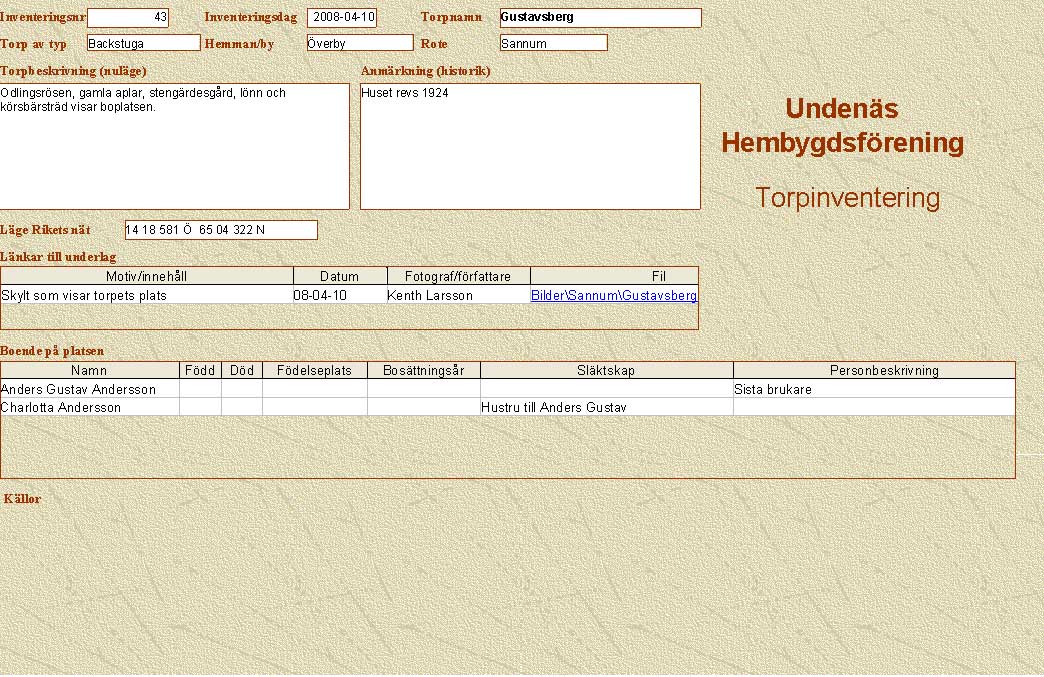Select the Charlotta Andersson row name

coord(61,408)
